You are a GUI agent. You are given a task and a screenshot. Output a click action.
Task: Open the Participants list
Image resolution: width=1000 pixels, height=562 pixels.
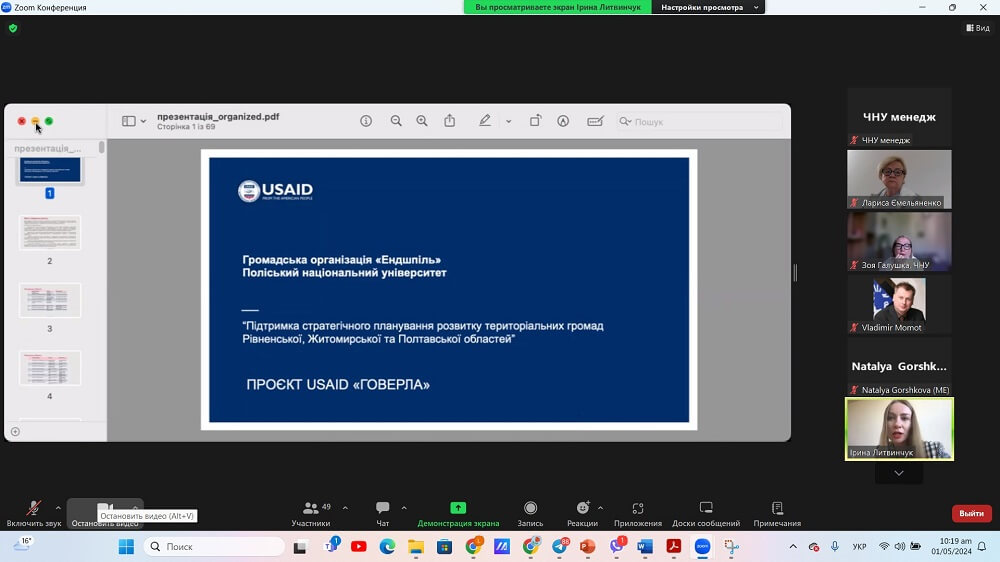point(310,512)
